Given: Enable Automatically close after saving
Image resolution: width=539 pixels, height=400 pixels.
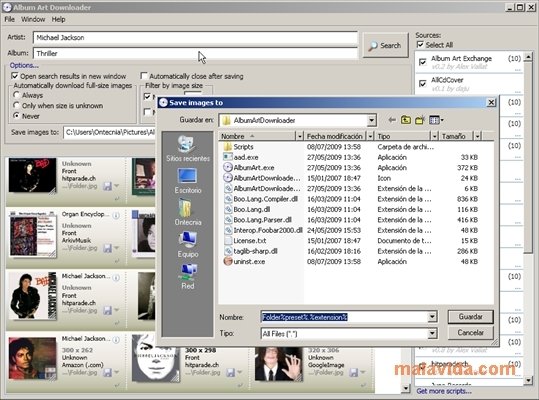Looking at the screenshot, I should 144,76.
